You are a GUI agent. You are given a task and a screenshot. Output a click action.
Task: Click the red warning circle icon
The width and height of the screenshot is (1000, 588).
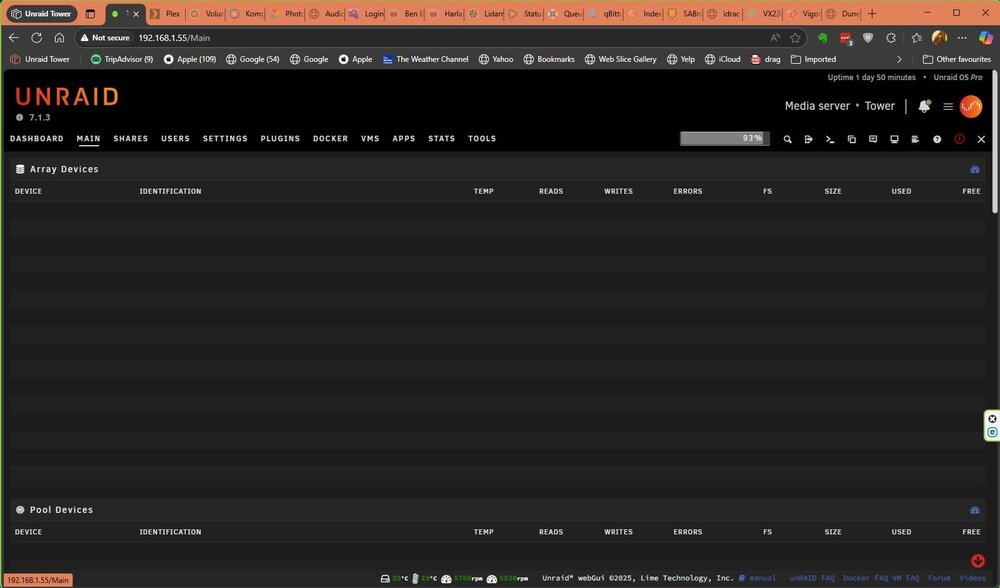(x=959, y=139)
